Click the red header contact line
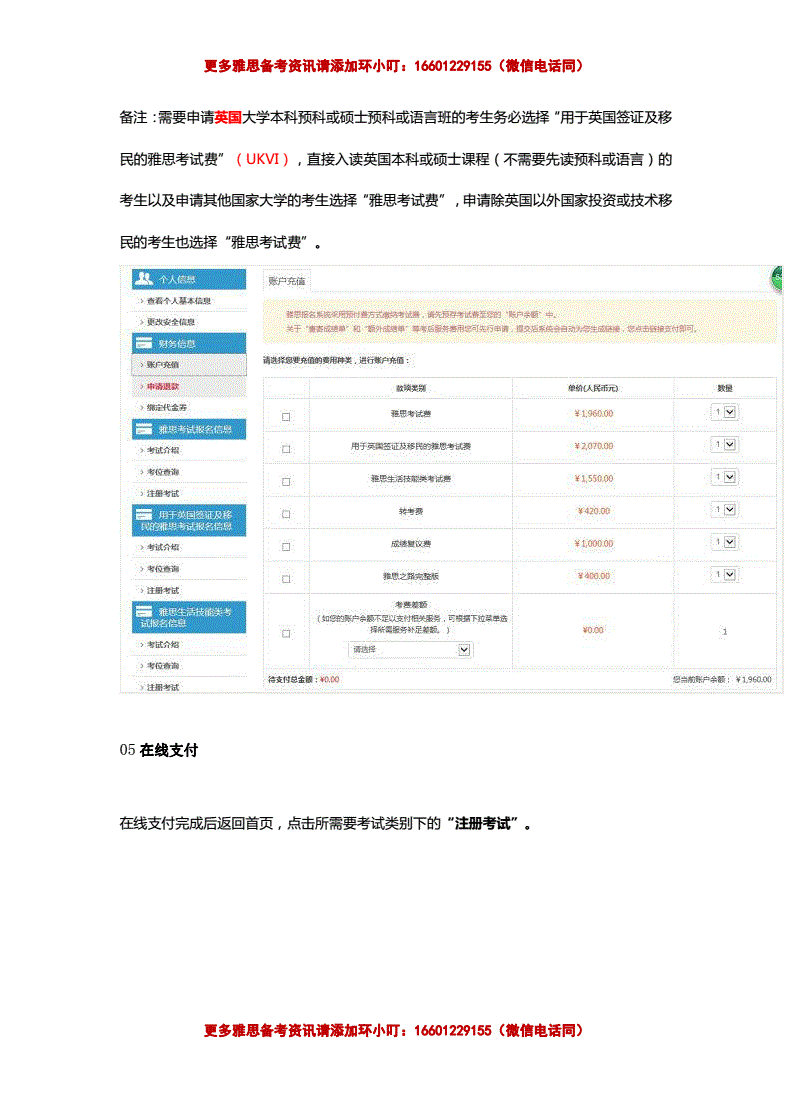Screen dimensions: 792x1120 [396, 66]
